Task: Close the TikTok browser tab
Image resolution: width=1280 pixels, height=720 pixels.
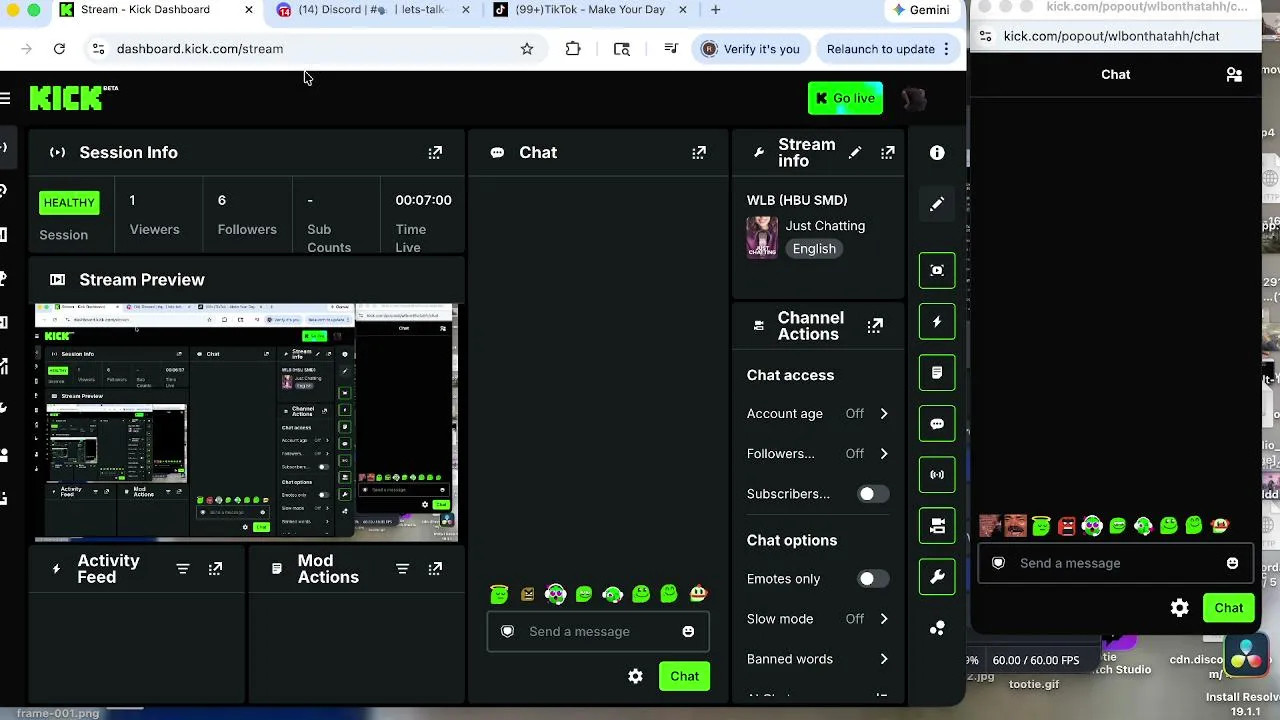Action: point(683,10)
